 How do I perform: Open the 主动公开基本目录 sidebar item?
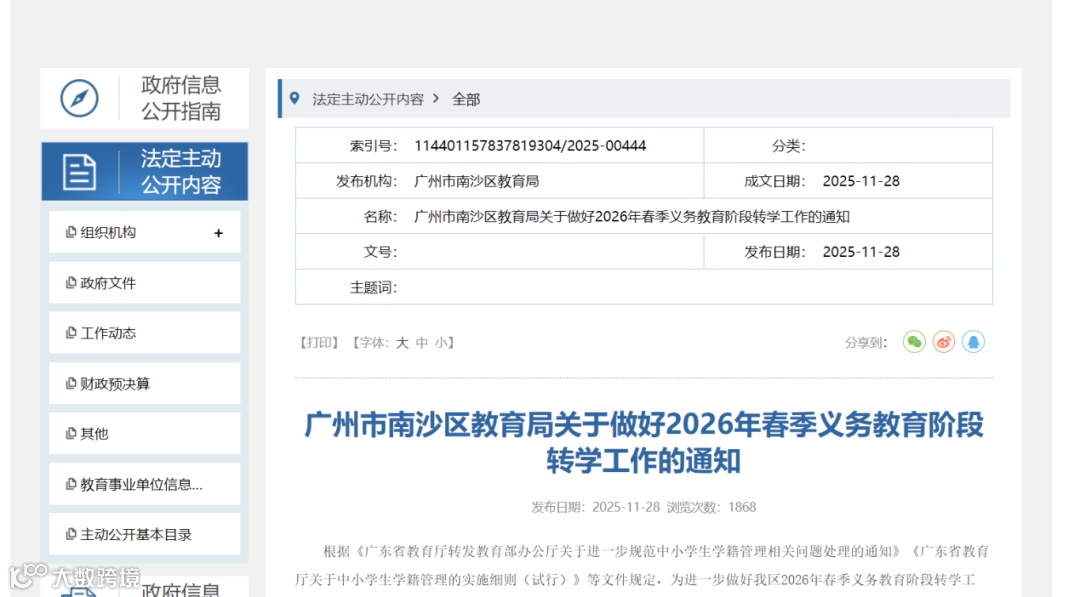tap(145, 534)
